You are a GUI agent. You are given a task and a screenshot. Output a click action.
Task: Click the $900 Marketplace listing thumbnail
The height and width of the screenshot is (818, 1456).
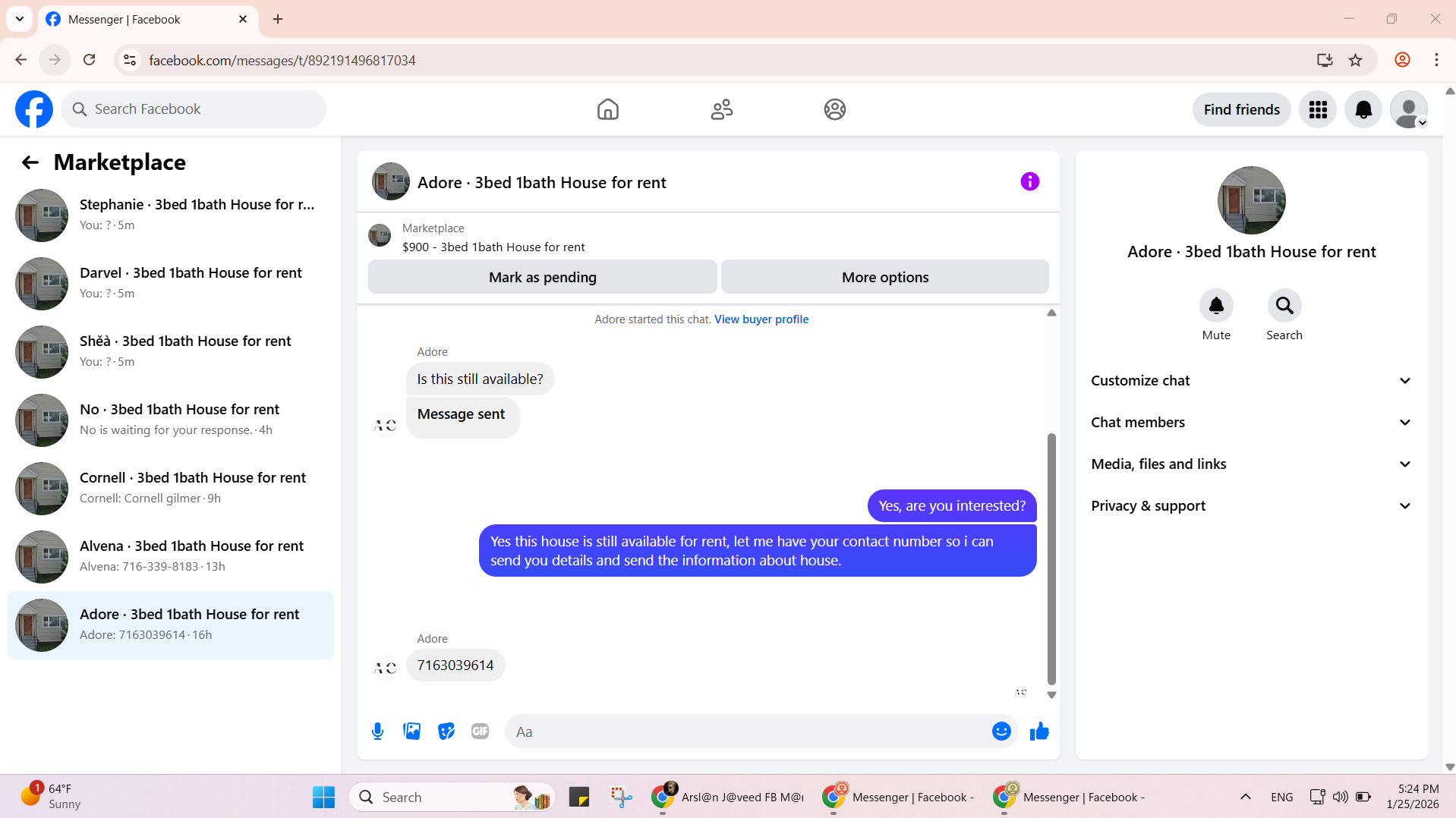tap(380, 235)
